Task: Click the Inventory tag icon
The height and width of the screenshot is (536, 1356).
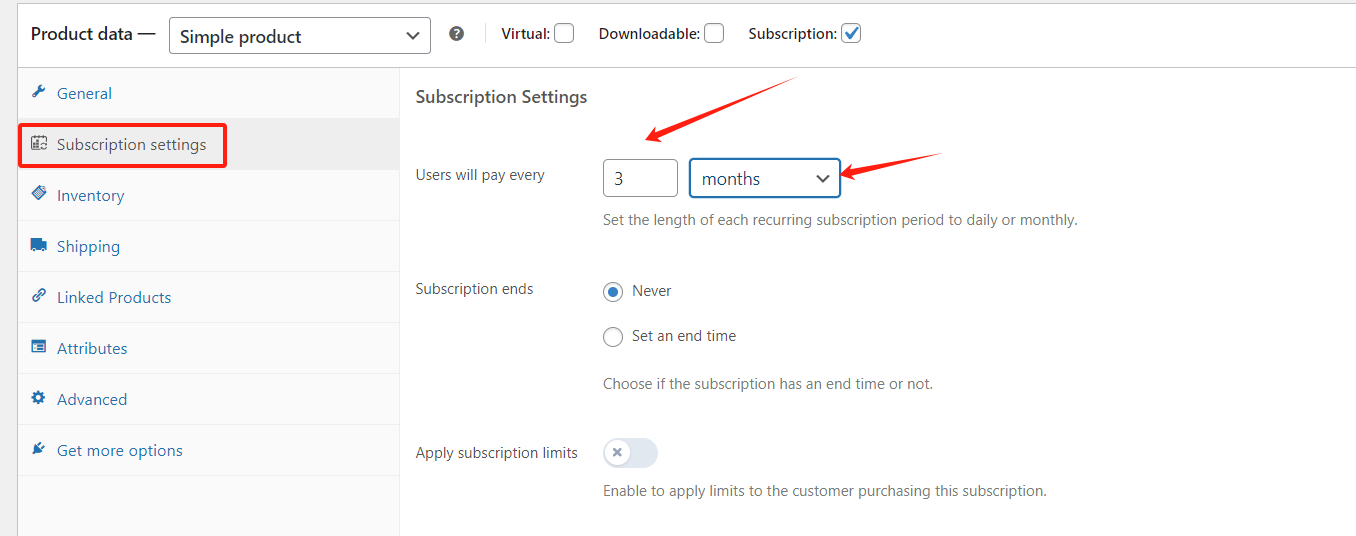Action: point(39,194)
